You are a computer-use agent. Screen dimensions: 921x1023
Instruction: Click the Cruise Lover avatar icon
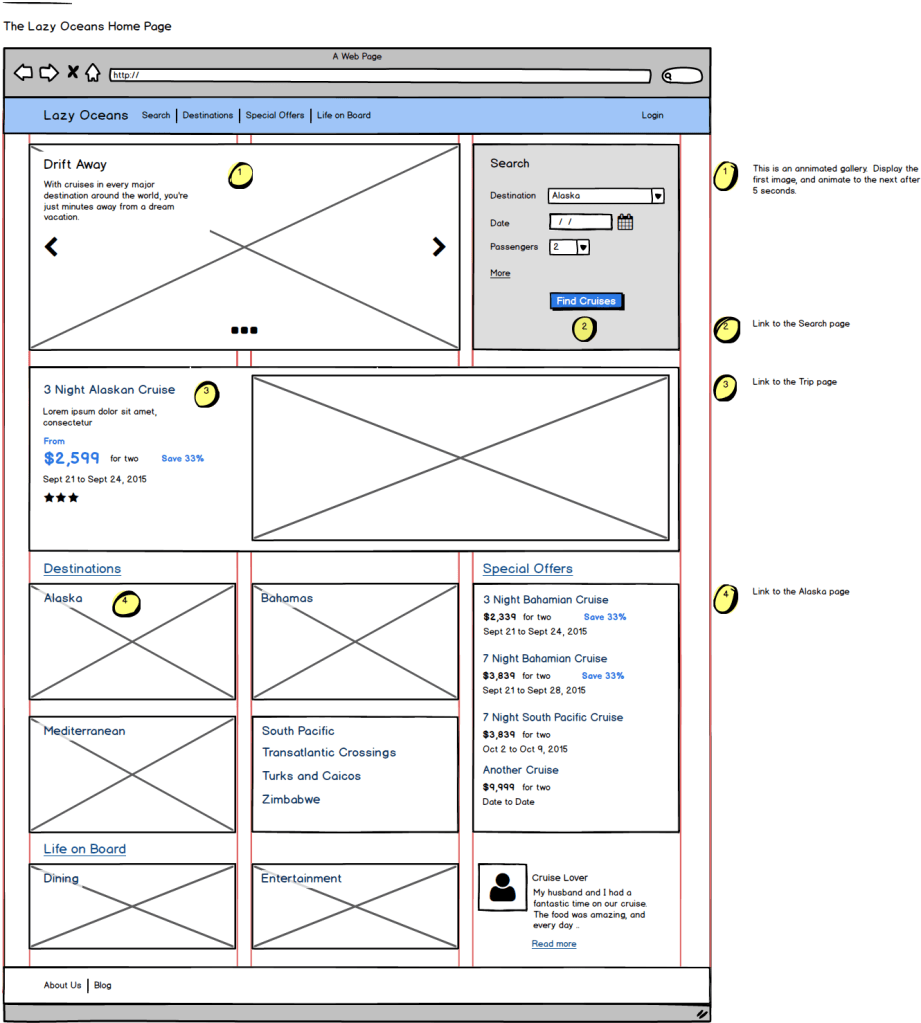tap(502, 887)
